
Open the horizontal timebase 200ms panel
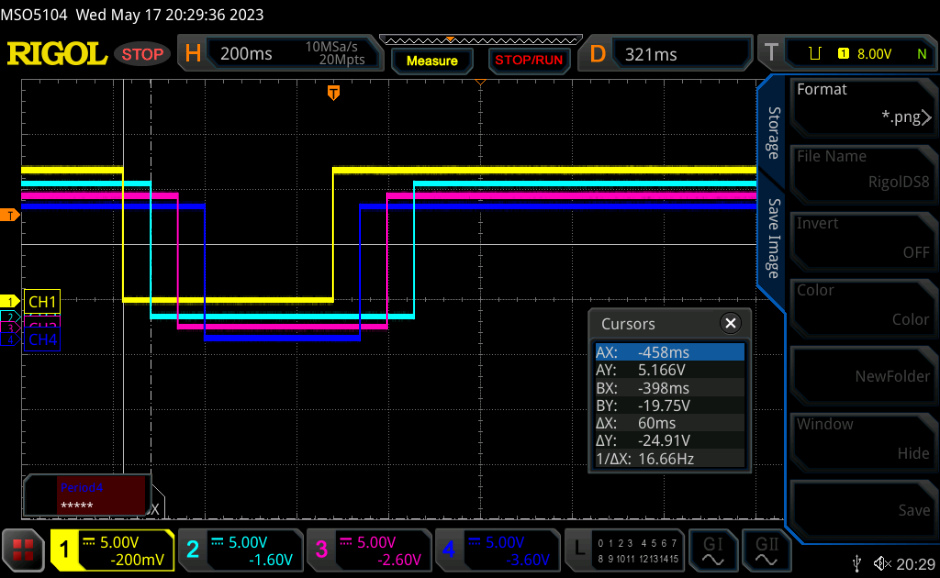click(280, 53)
